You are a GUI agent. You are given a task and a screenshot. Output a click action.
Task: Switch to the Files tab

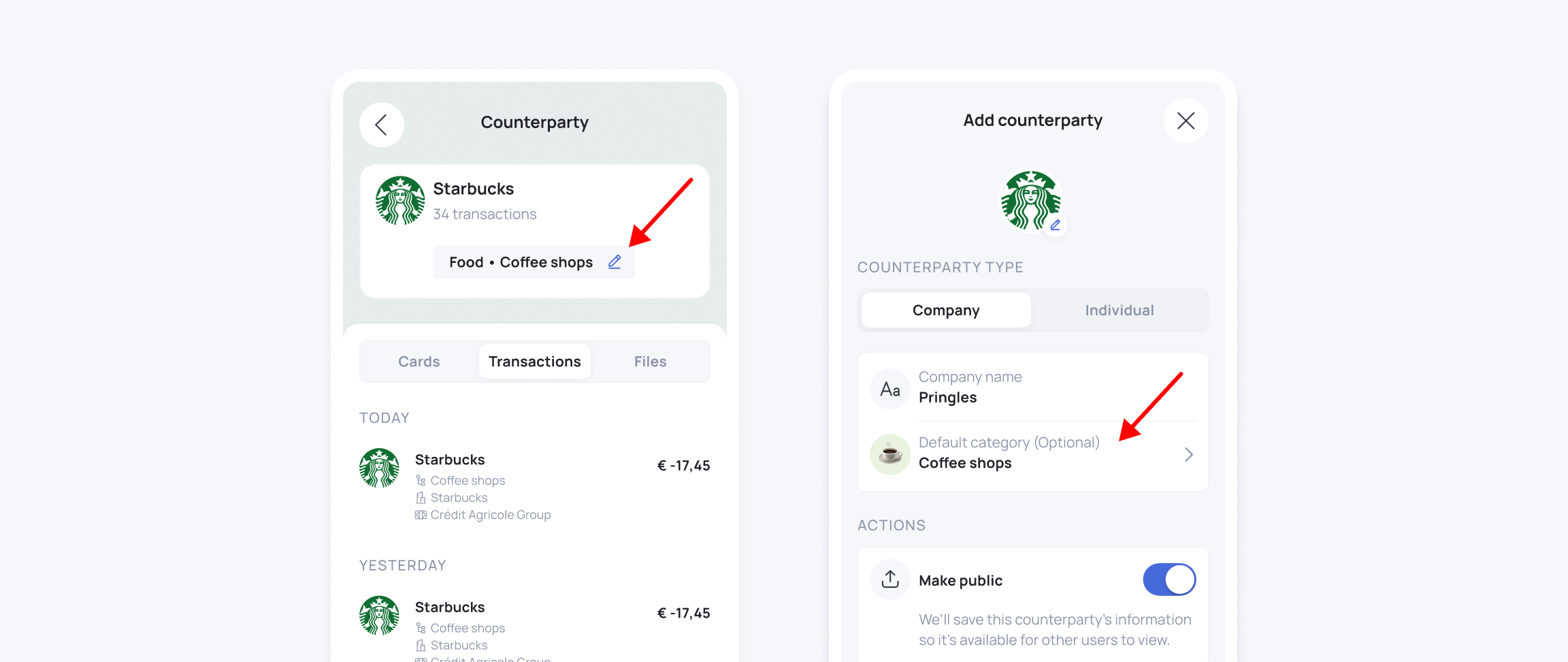coord(650,362)
